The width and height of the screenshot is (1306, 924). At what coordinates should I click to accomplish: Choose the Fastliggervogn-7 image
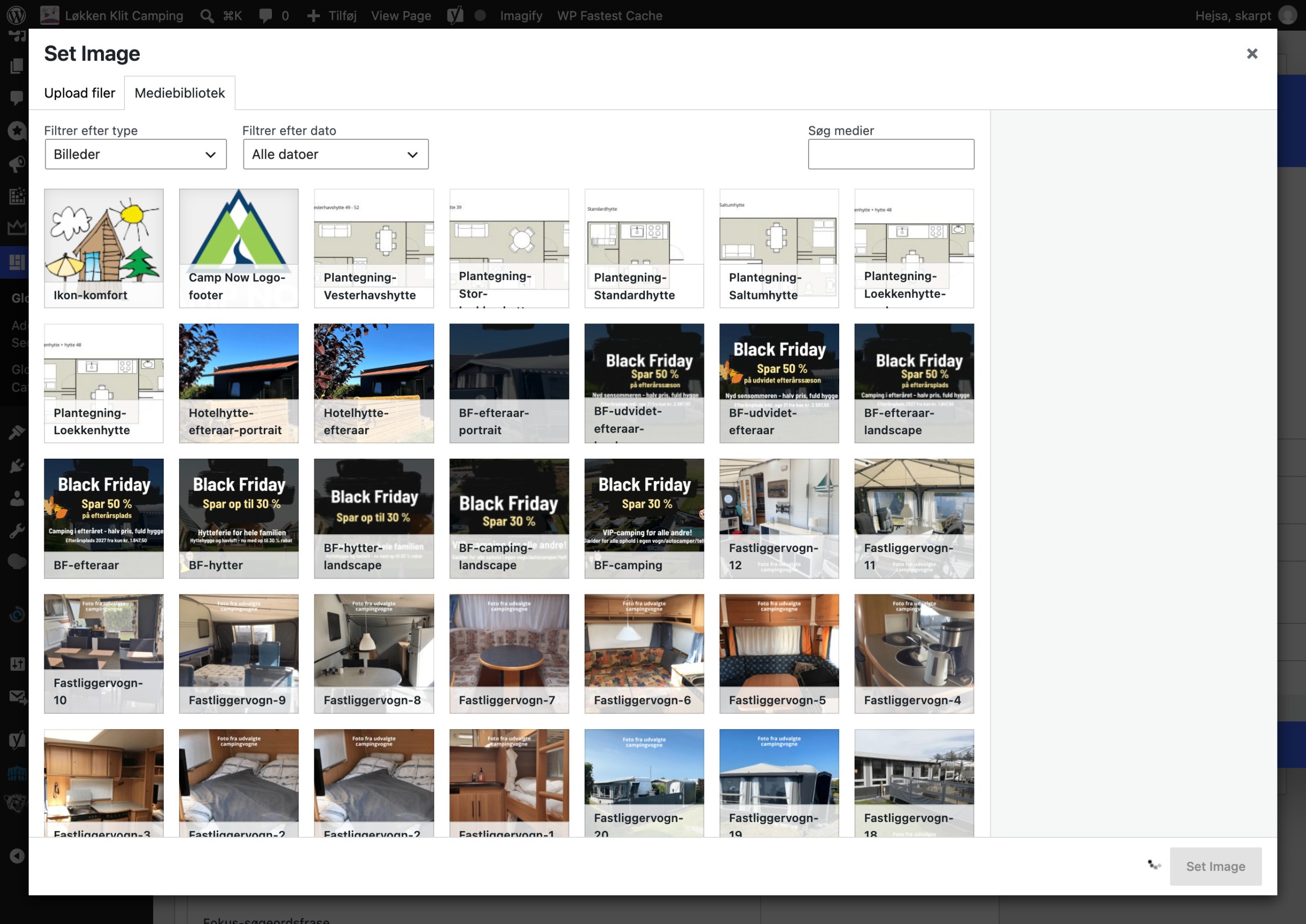point(509,654)
